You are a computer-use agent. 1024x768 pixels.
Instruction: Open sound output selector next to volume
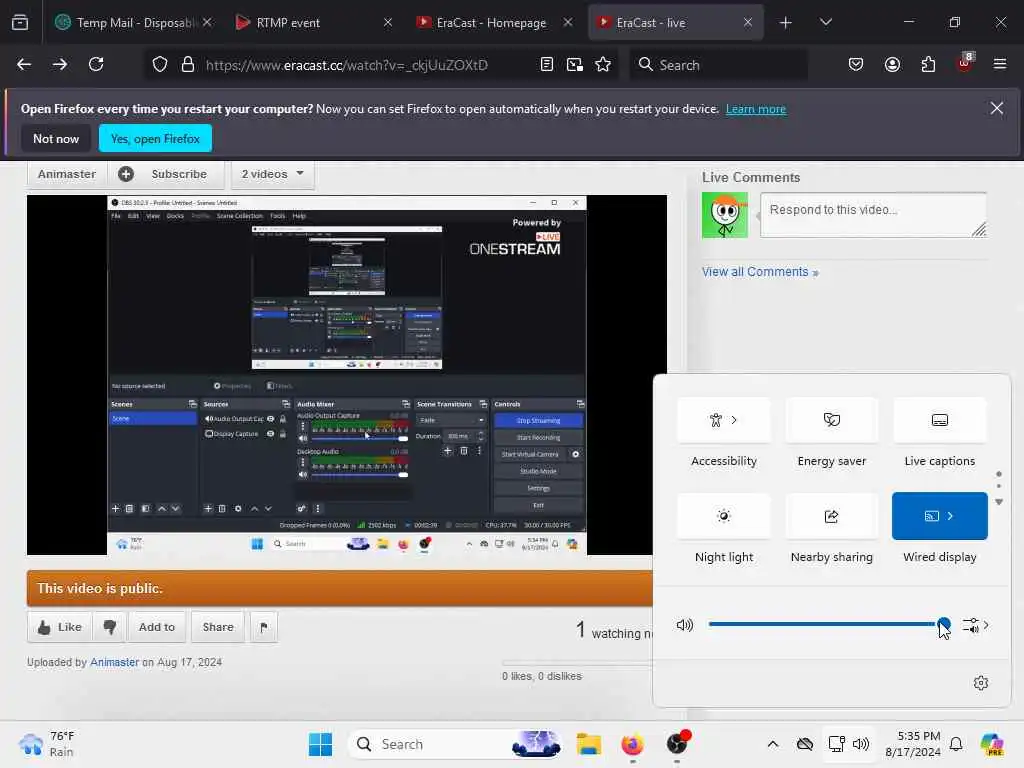[975, 626]
